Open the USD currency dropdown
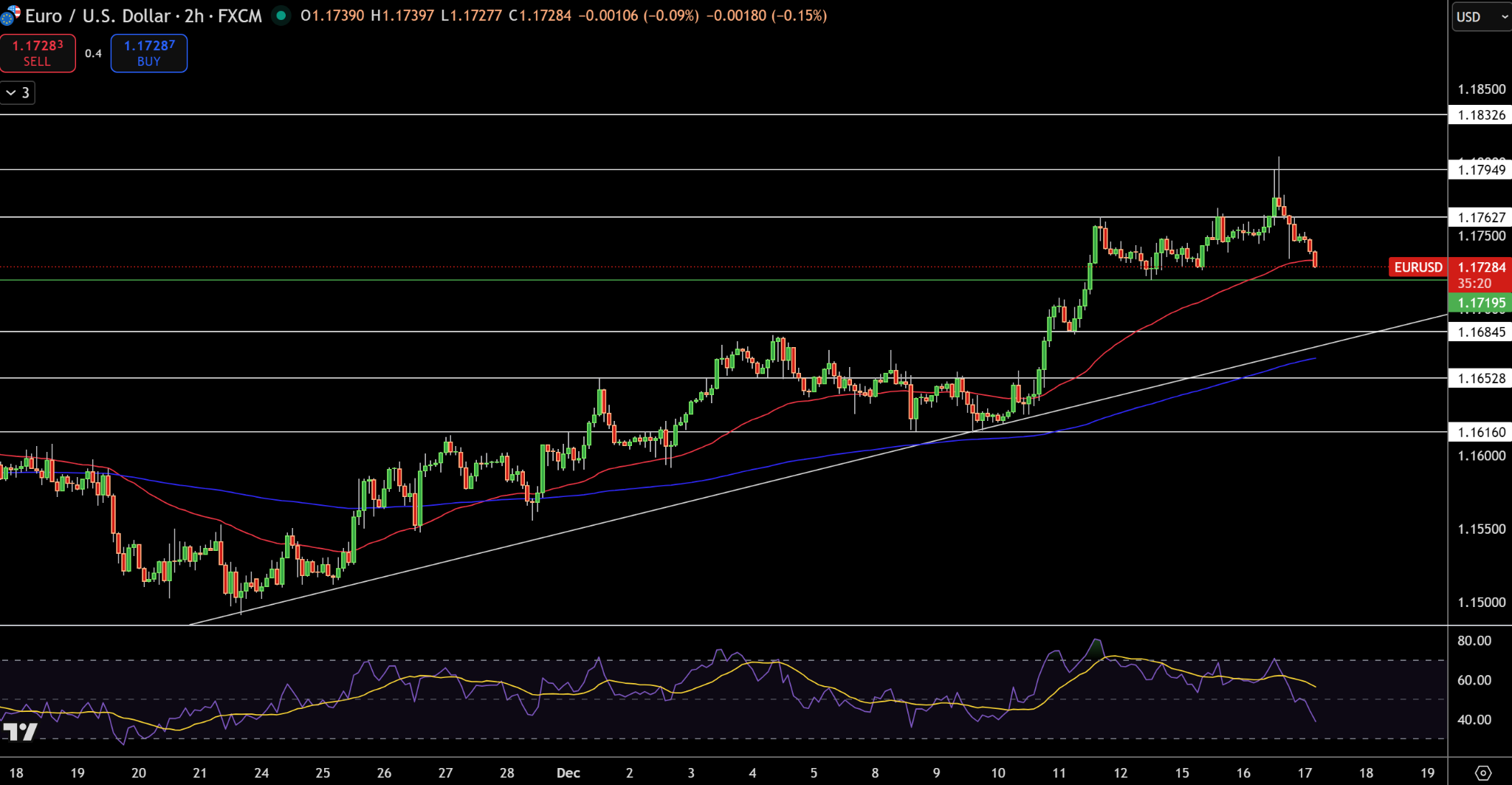The height and width of the screenshot is (785, 1512). [x=1480, y=16]
